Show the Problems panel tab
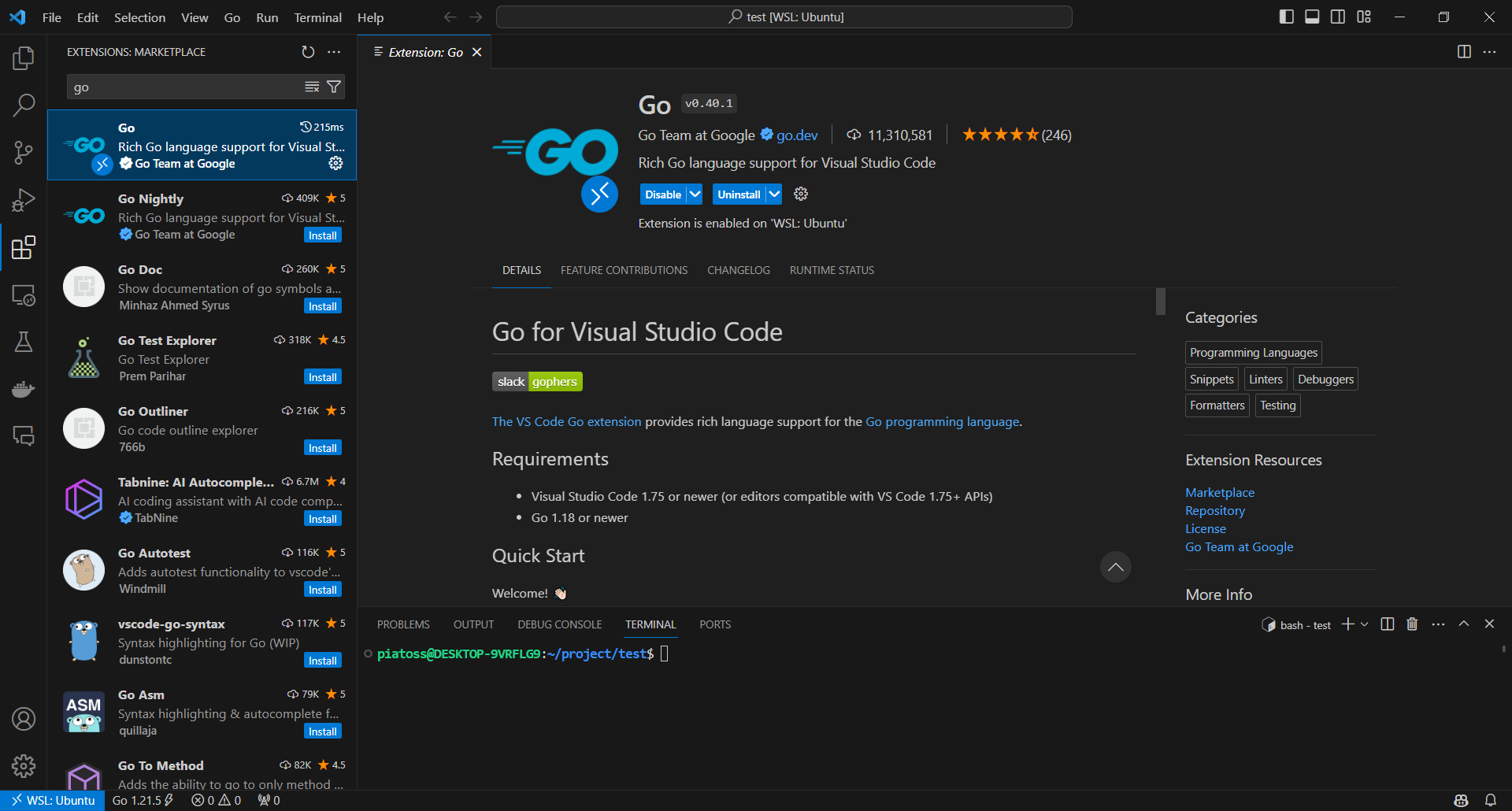Image resolution: width=1512 pixels, height=811 pixels. click(403, 624)
